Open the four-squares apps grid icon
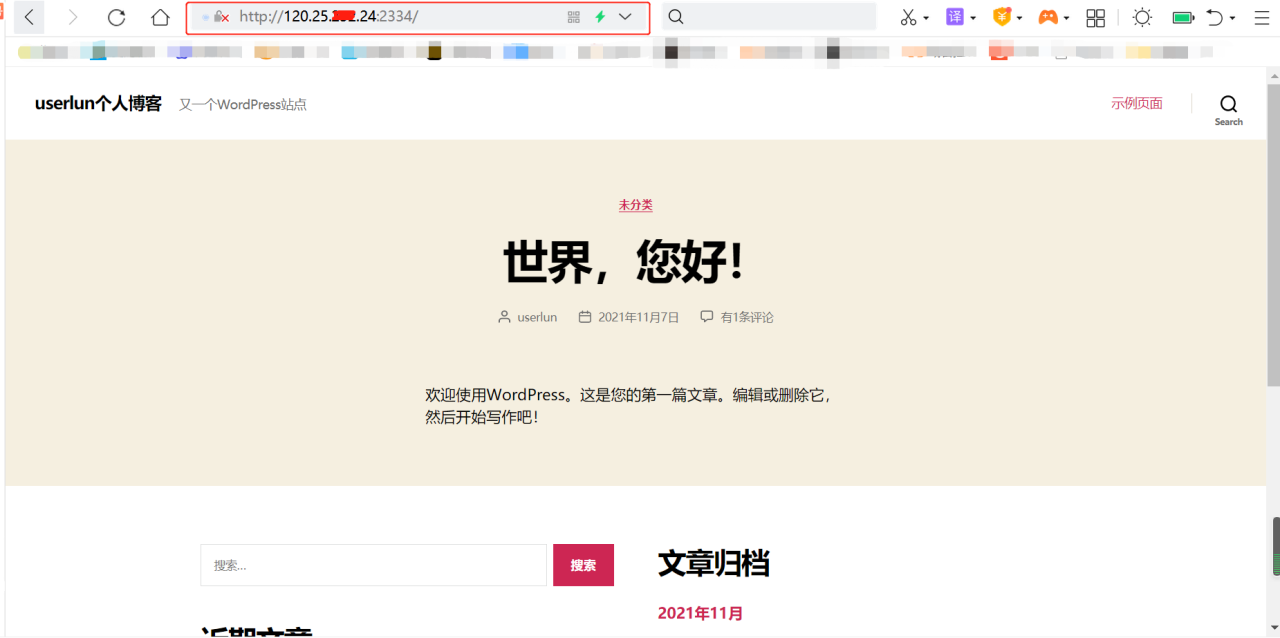 1096,17
